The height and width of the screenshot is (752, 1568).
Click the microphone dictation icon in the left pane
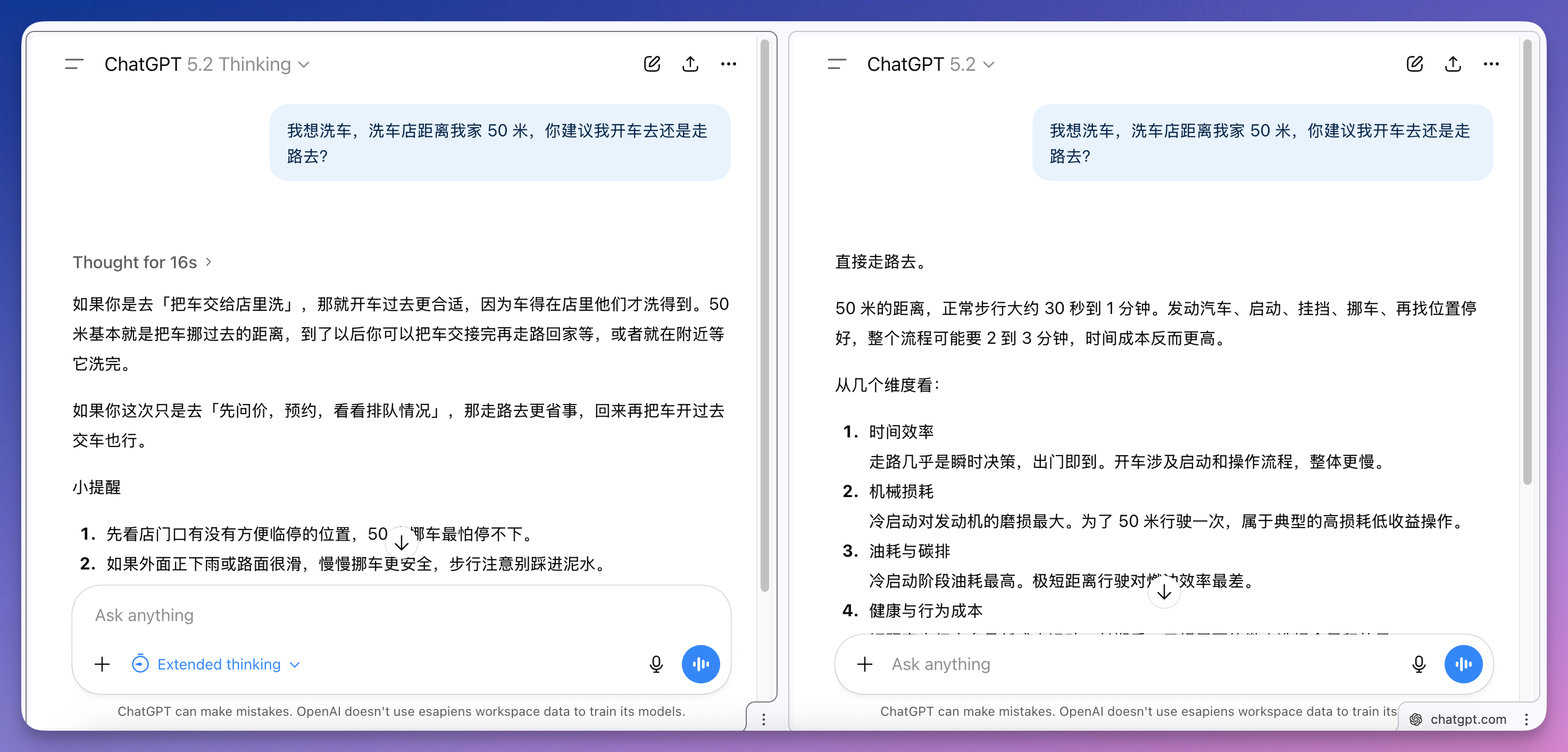click(x=656, y=664)
